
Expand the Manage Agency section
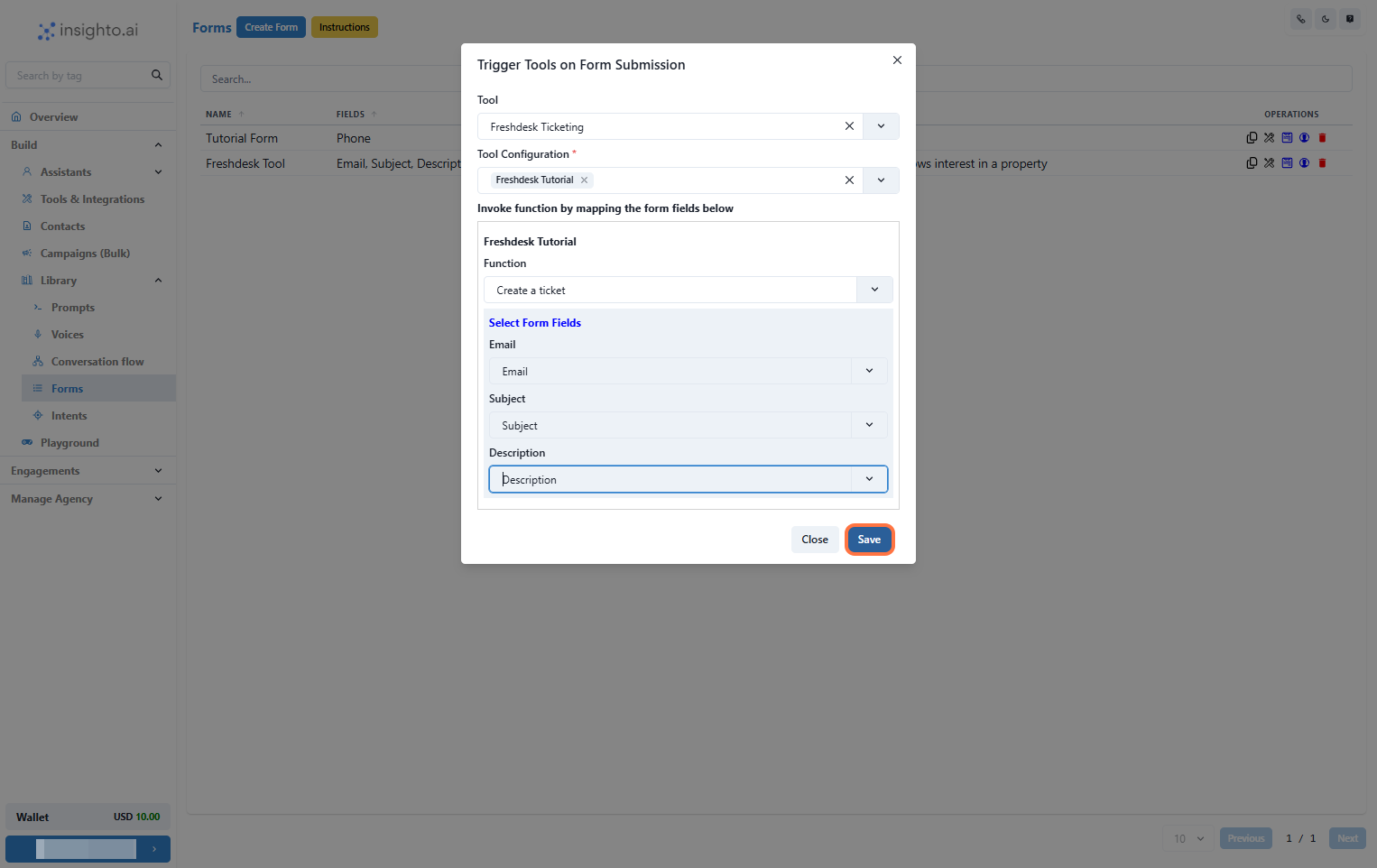159,499
